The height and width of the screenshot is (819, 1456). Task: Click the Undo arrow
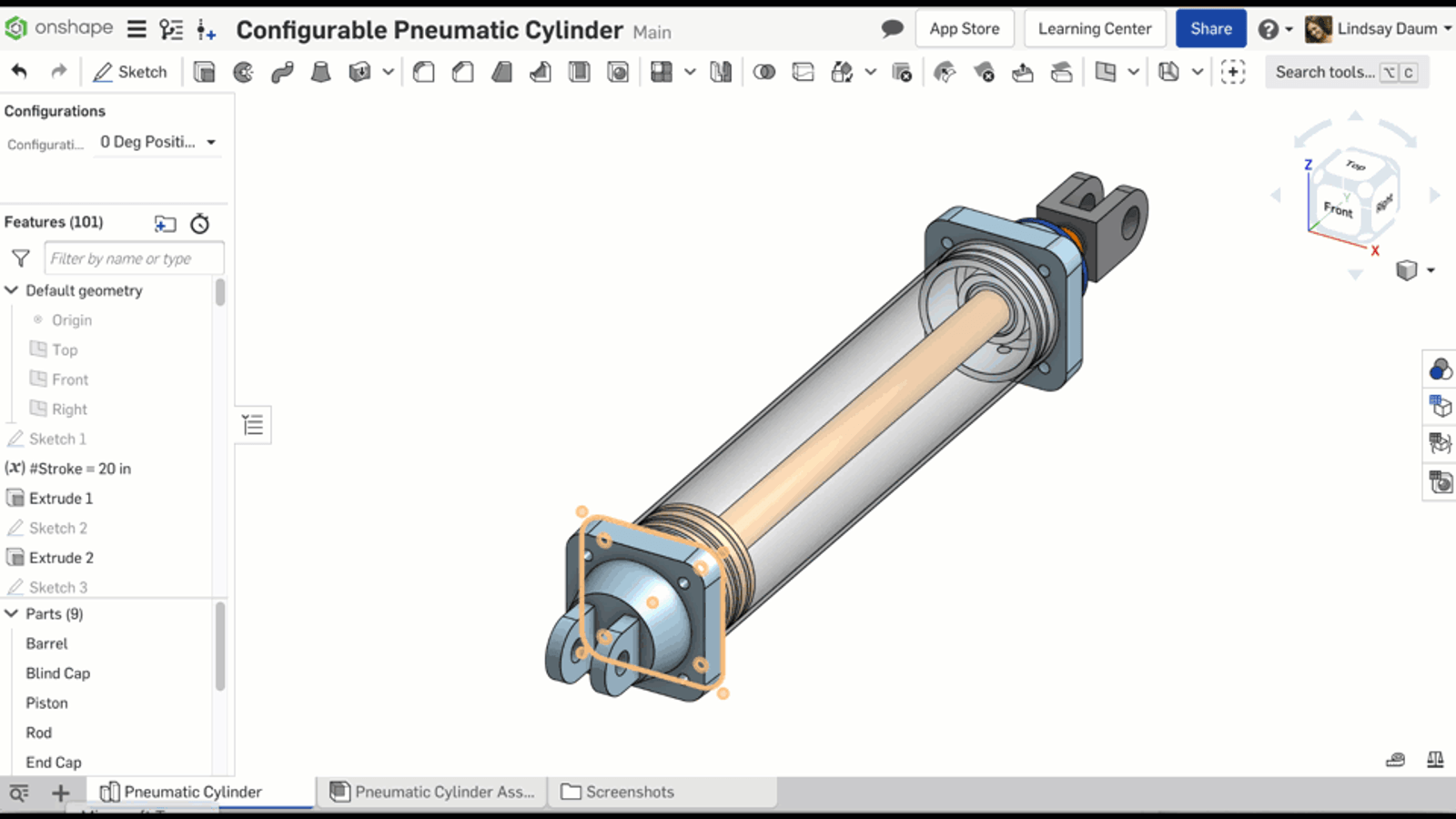pyautogui.click(x=19, y=72)
